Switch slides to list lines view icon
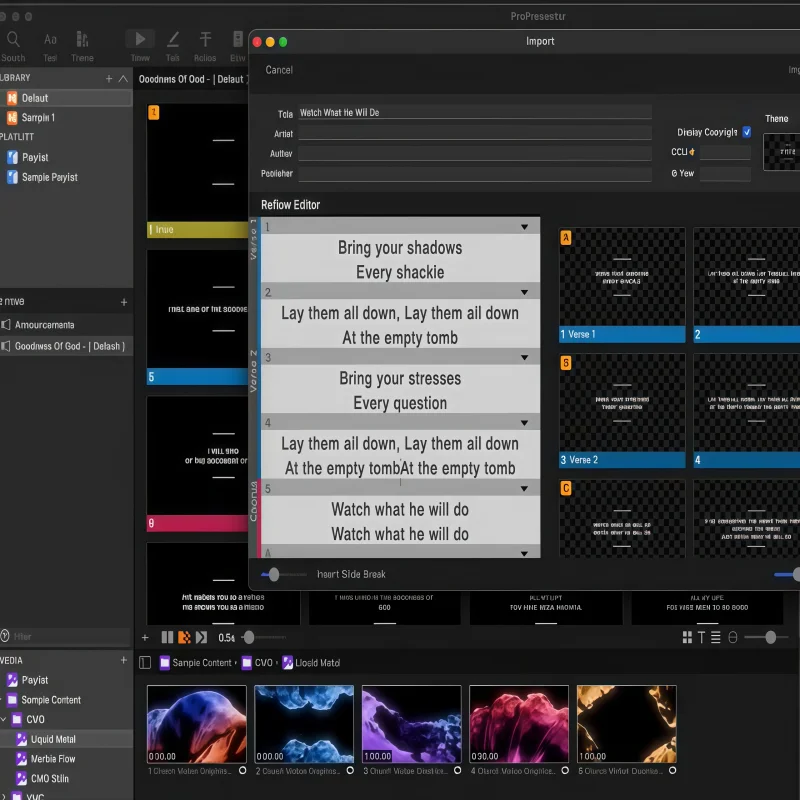The width and height of the screenshot is (800, 800). coord(716,637)
